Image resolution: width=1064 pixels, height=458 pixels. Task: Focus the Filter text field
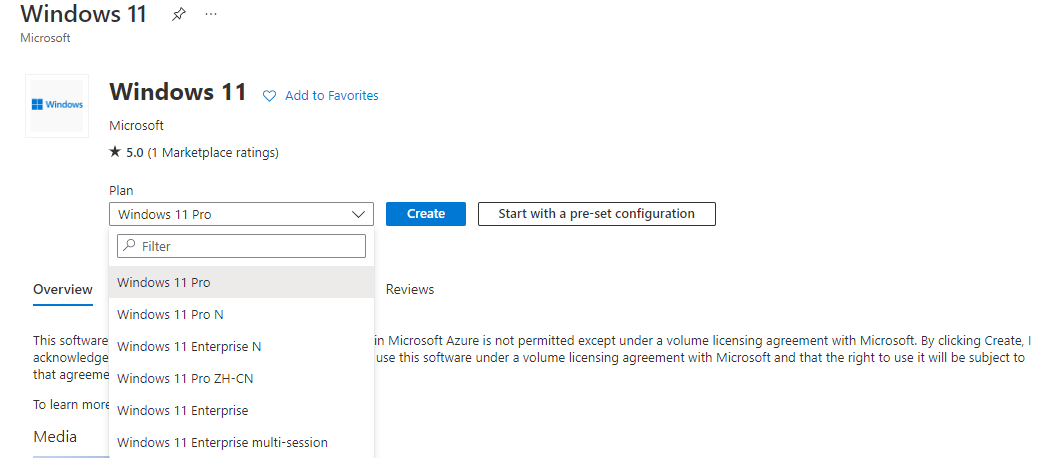[250, 246]
